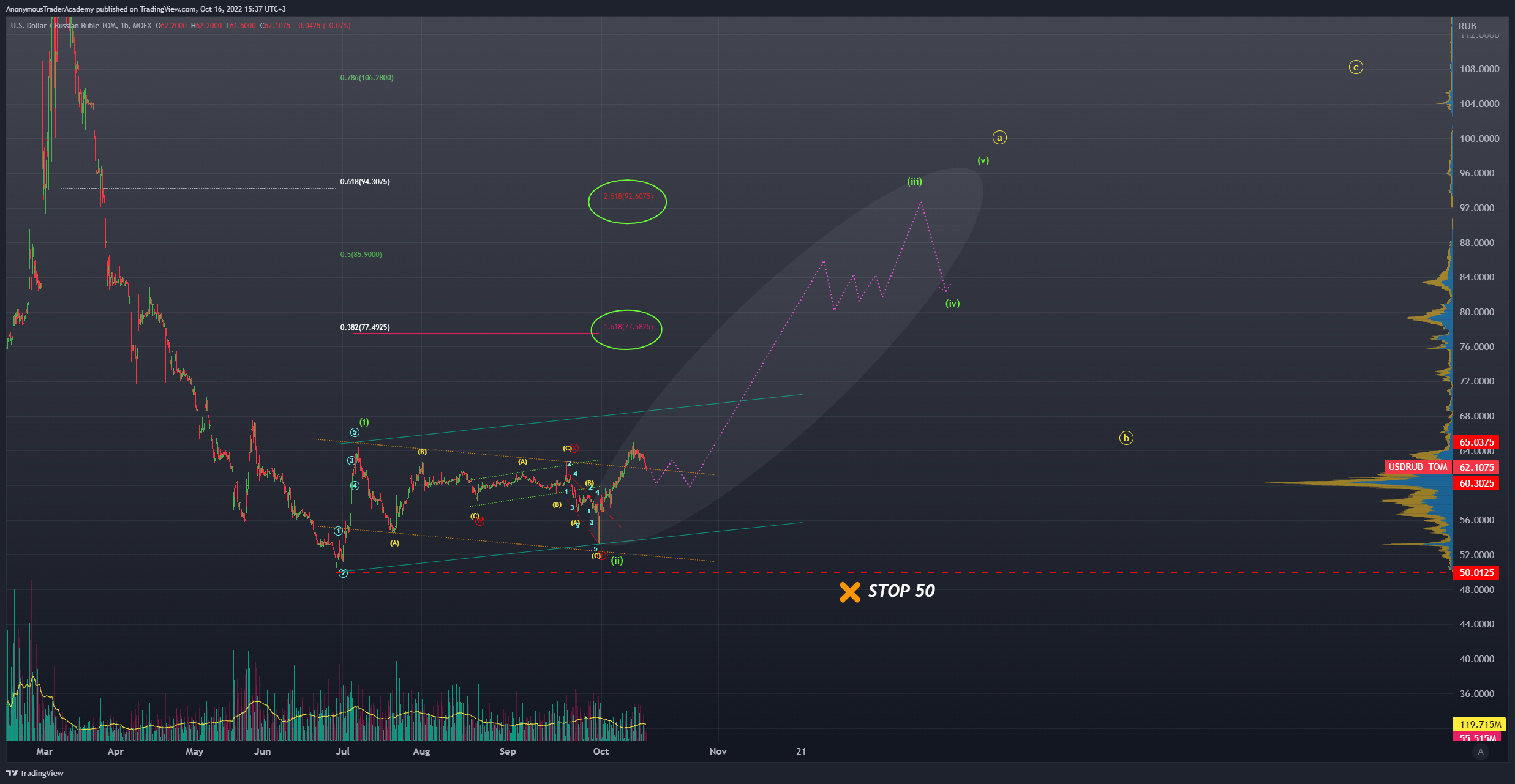Select the 0.382(77.4925) Fibonacci label
This screenshot has height=784, width=1515.
click(x=365, y=327)
